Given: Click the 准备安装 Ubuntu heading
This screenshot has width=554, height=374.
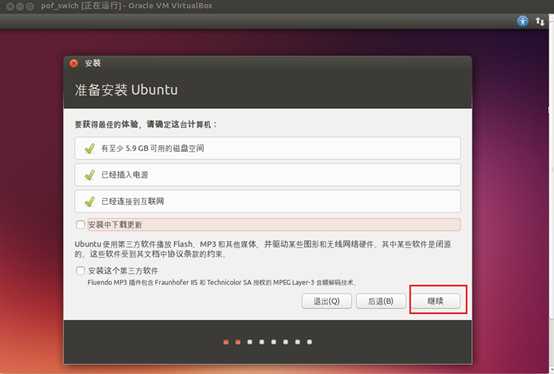Looking at the screenshot, I should click(x=126, y=90).
